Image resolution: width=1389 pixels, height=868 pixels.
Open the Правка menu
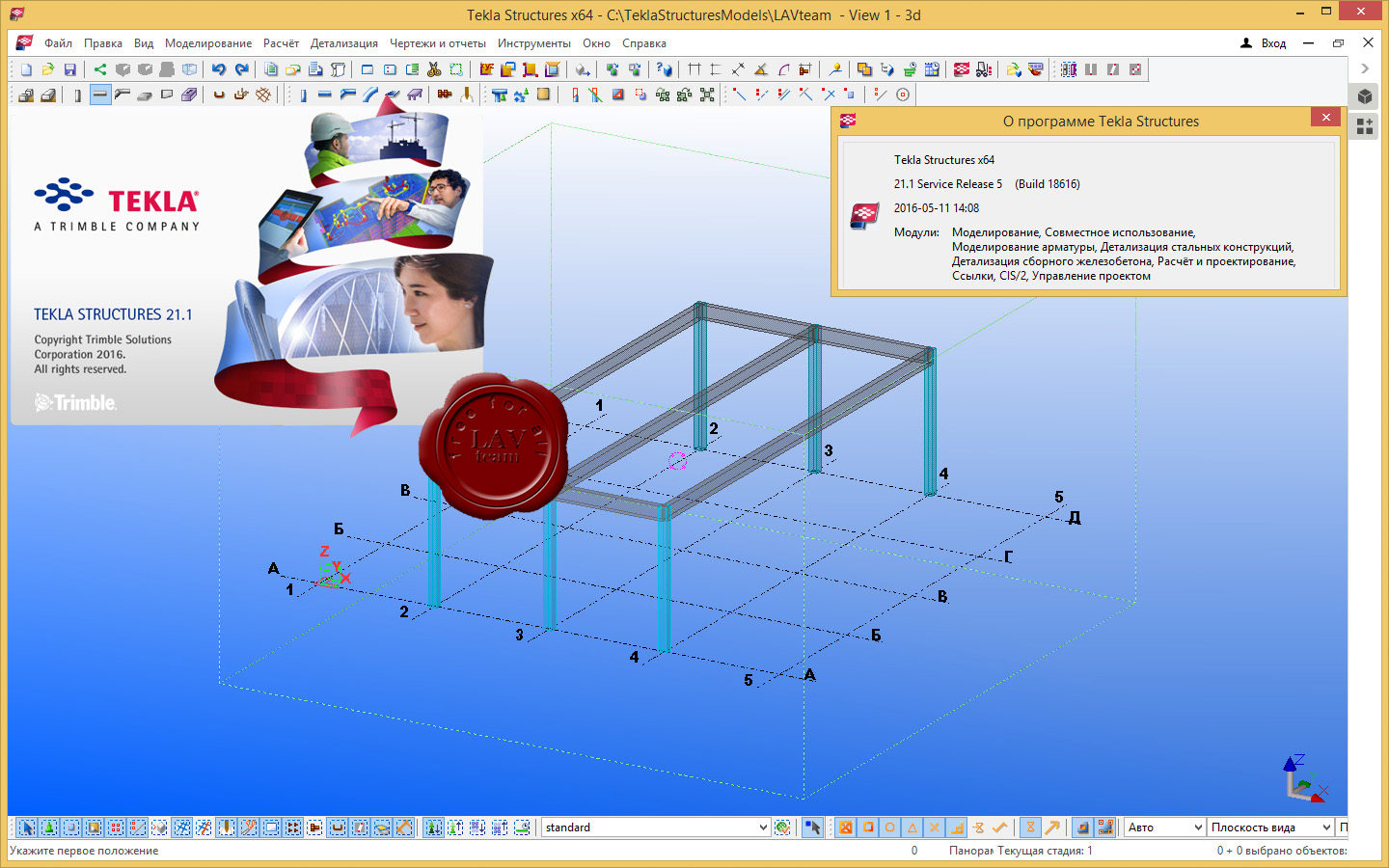coord(102,43)
